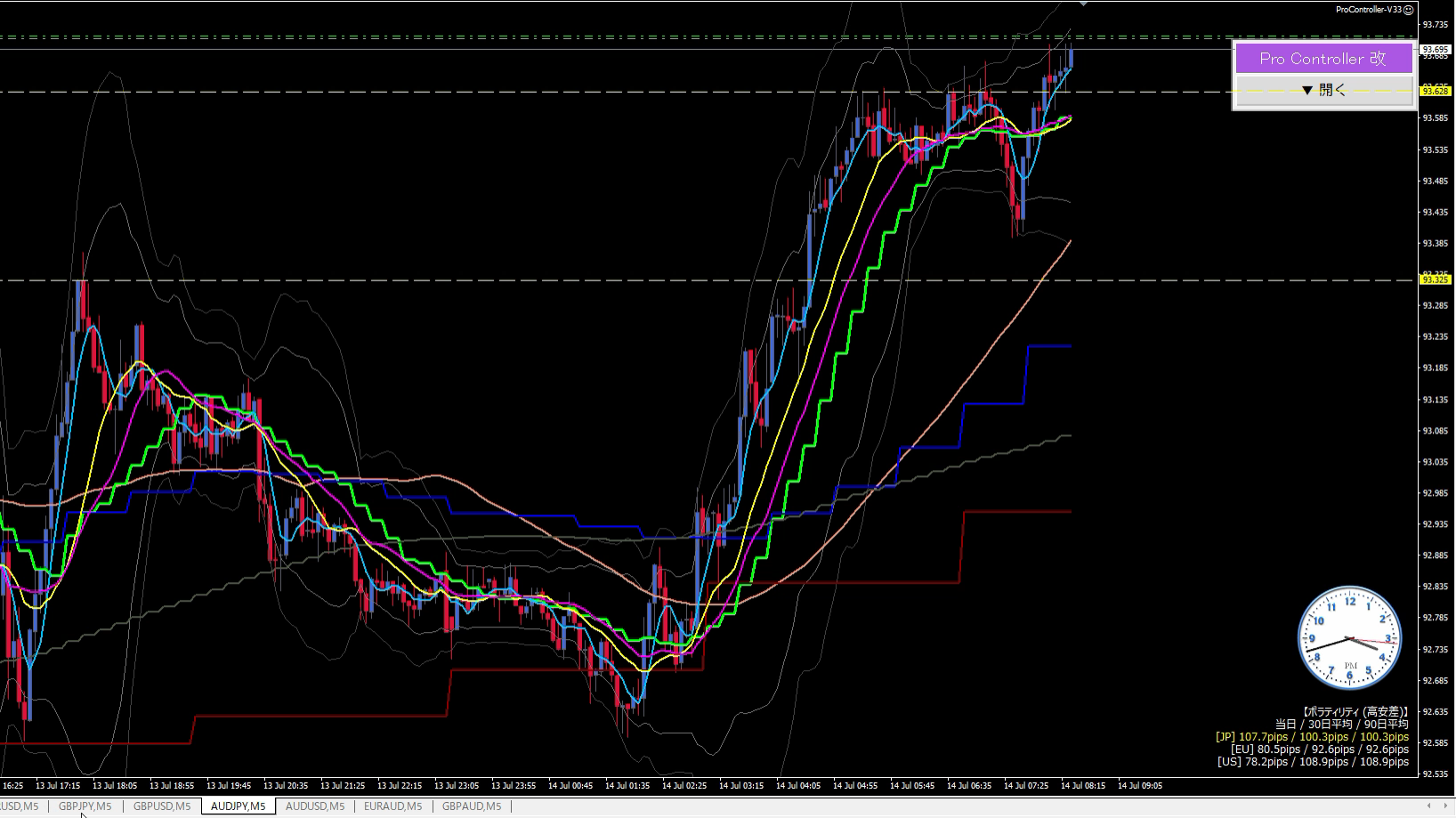Viewport: 1456px width, 818px height.
Task: Click the 14 Jul 02:25 time axis label
Action: (684, 786)
